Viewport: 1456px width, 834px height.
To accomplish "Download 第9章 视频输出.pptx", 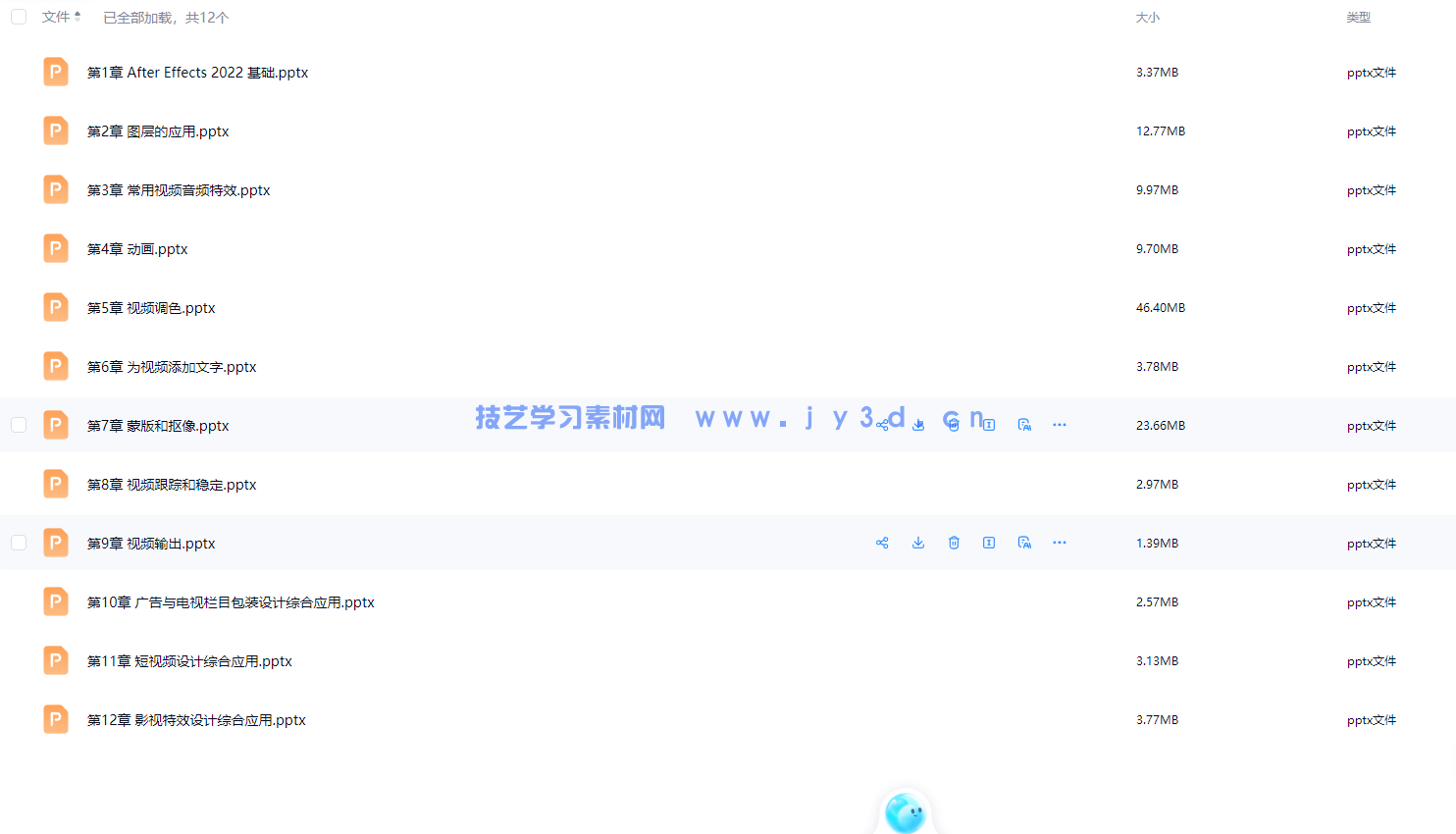I will [x=918, y=542].
